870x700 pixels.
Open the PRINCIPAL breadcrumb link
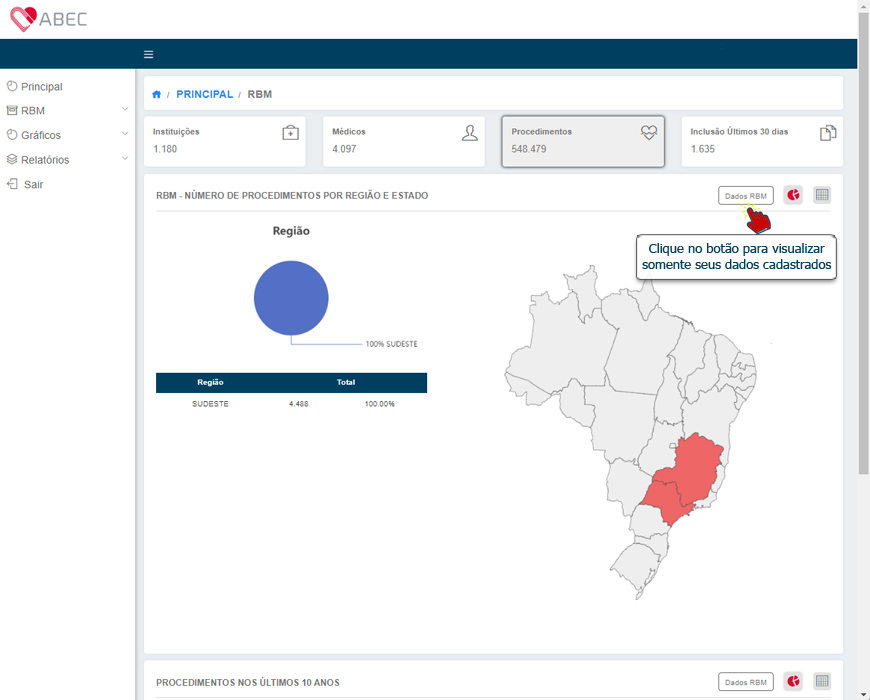[204, 94]
